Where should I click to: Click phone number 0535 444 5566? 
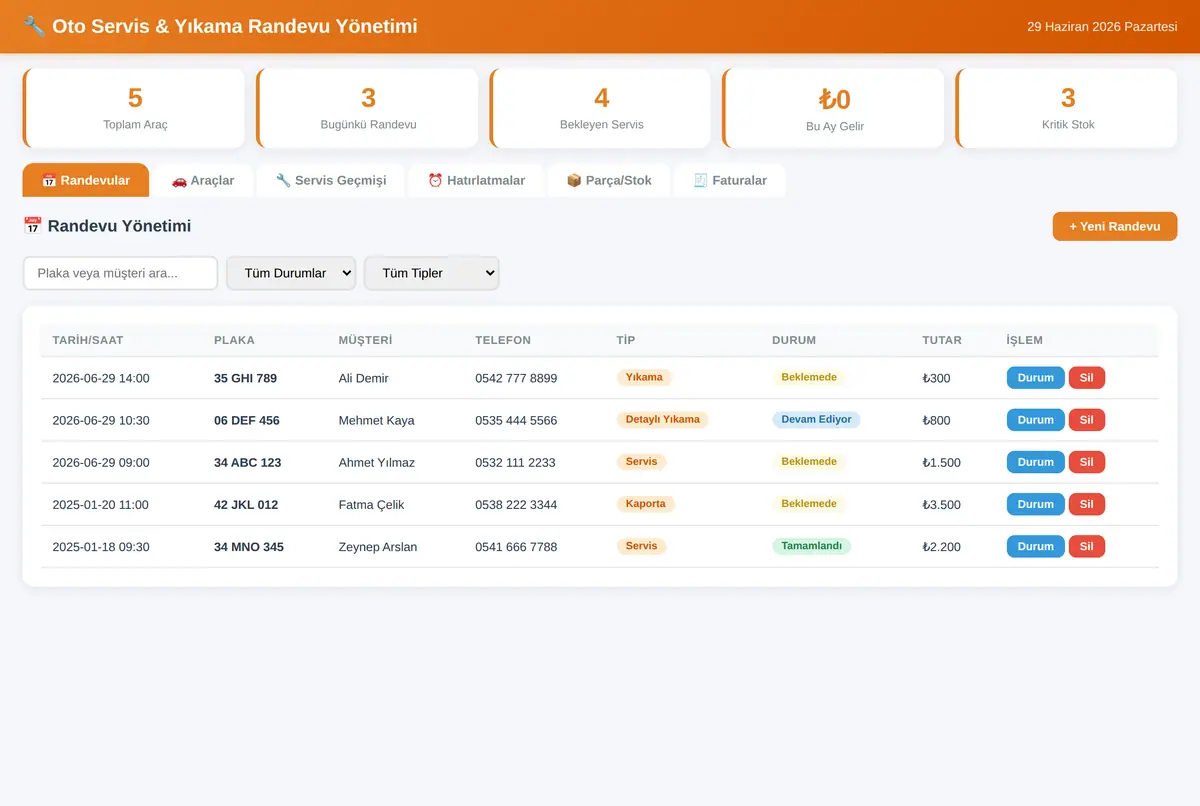pos(516,420)
